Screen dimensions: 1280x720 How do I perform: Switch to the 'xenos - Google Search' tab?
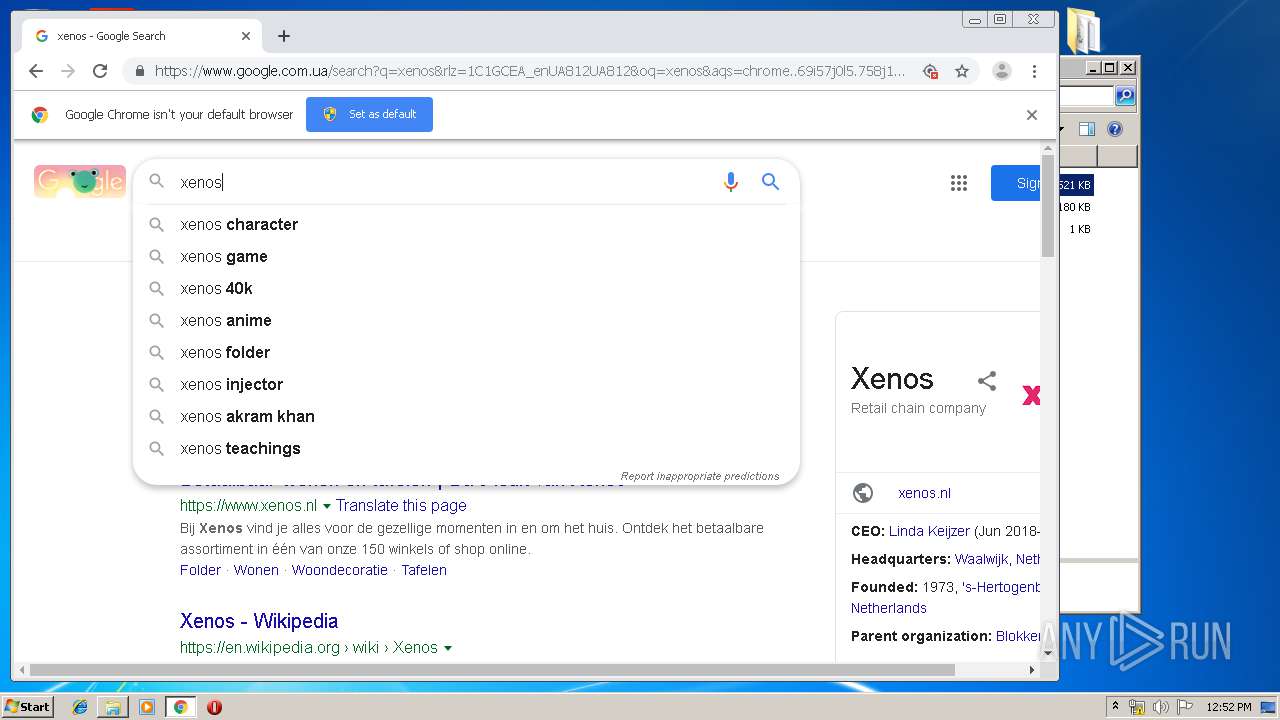click(140, 36)
